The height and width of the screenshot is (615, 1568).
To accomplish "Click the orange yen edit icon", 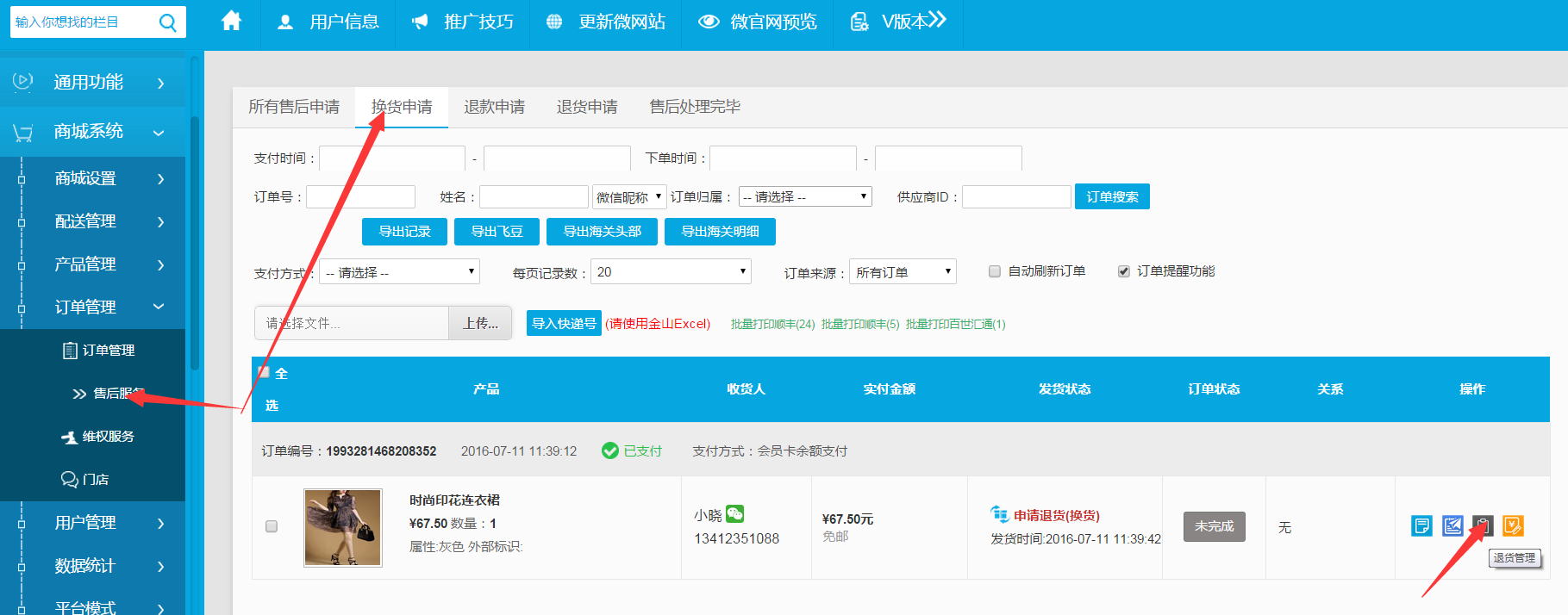I will click(x=1513, y=525).
